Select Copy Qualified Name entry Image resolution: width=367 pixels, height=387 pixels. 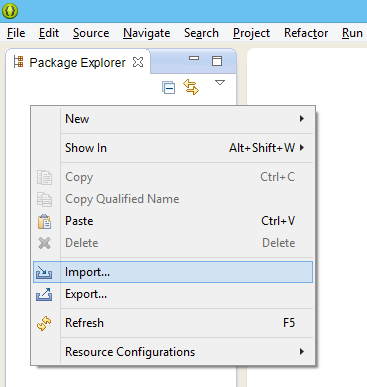tap(173, 199)
